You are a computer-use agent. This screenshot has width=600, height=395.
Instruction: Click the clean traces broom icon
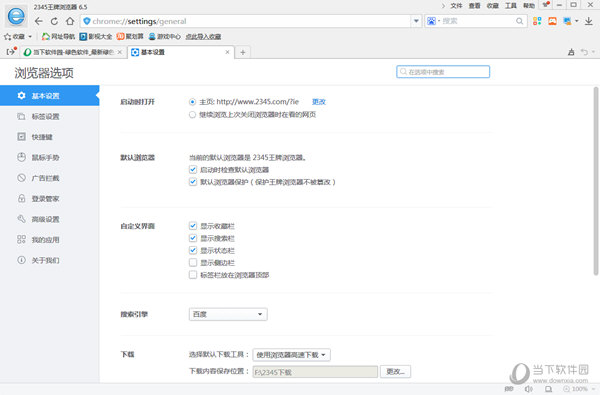pos(571,52)
